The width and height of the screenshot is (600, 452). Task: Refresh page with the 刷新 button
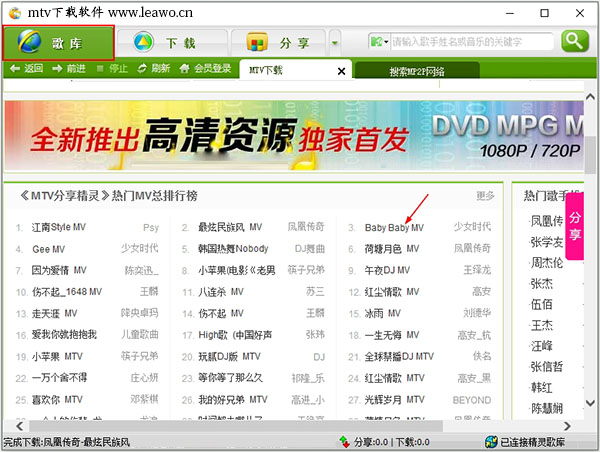point(154,69)
